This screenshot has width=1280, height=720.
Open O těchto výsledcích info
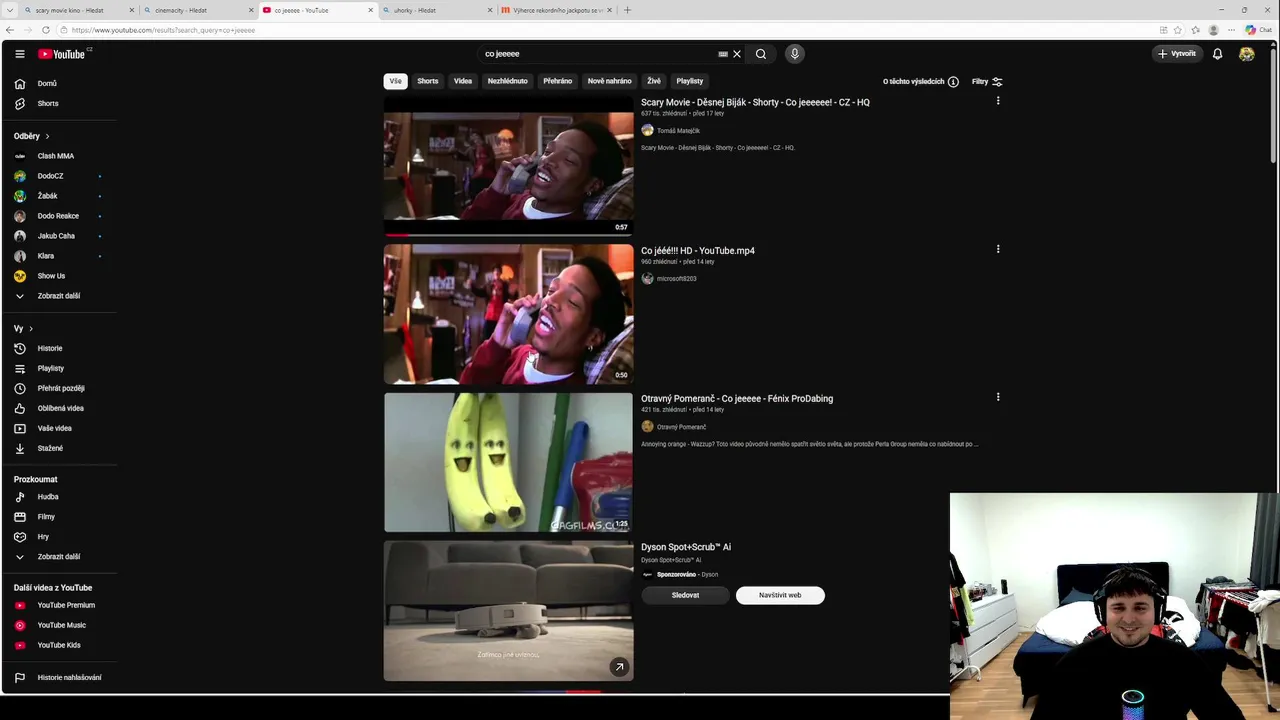tap(920, 82)
